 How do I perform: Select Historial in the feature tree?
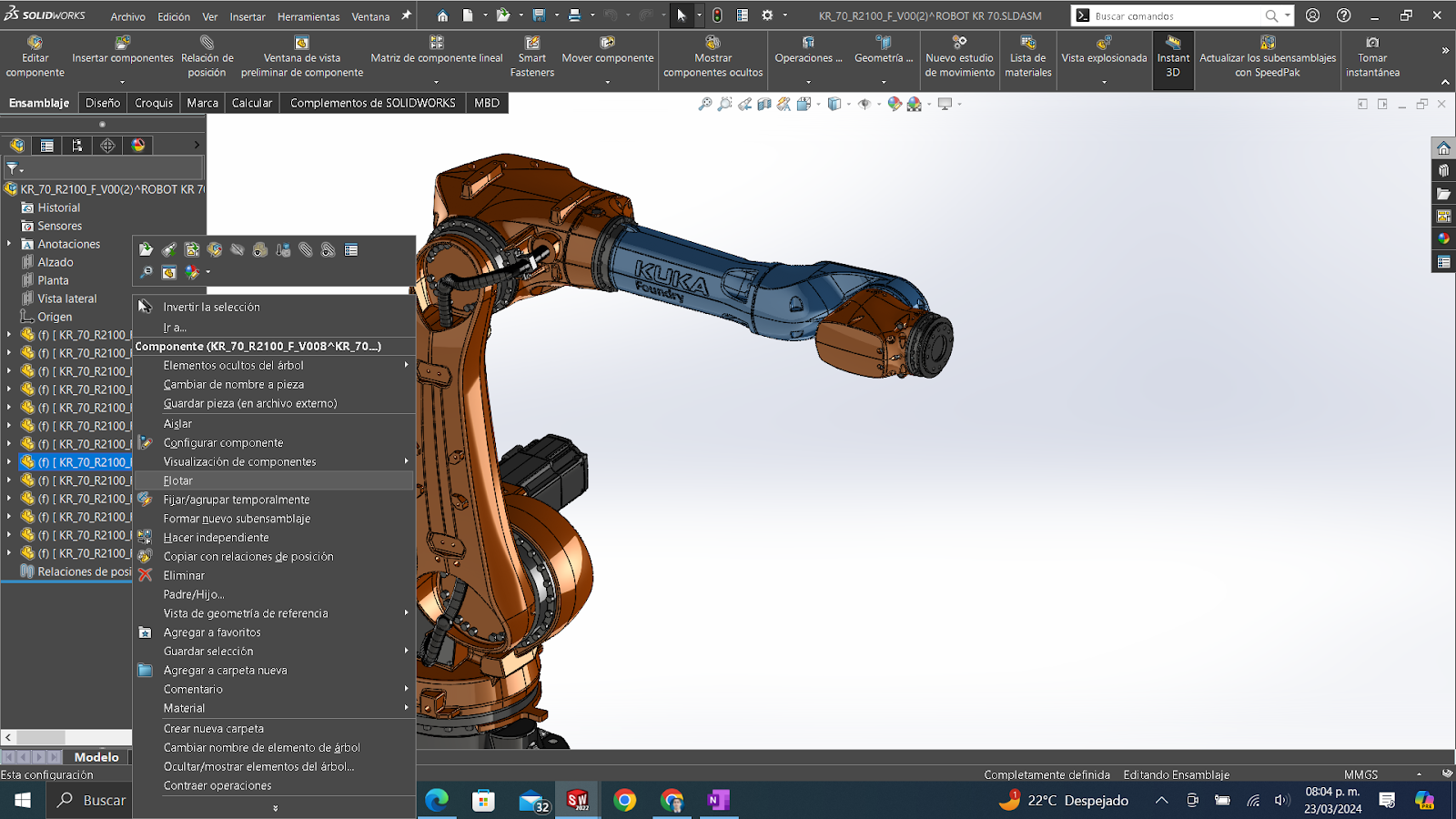59,207
